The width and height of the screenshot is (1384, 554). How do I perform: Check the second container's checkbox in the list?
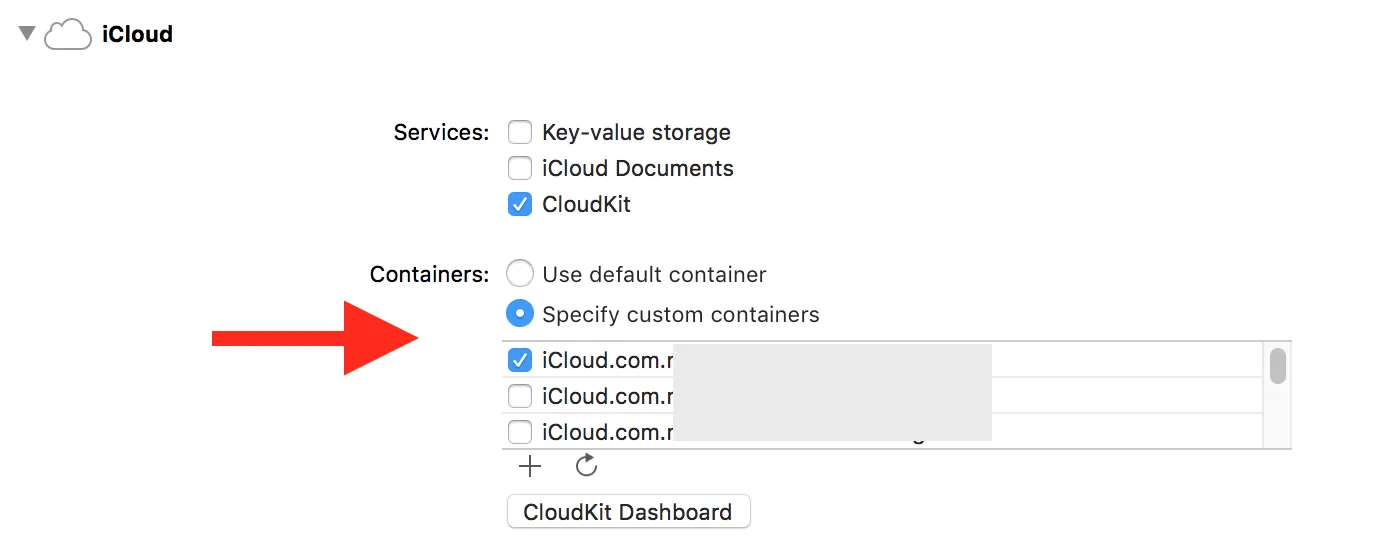point(520,396)
